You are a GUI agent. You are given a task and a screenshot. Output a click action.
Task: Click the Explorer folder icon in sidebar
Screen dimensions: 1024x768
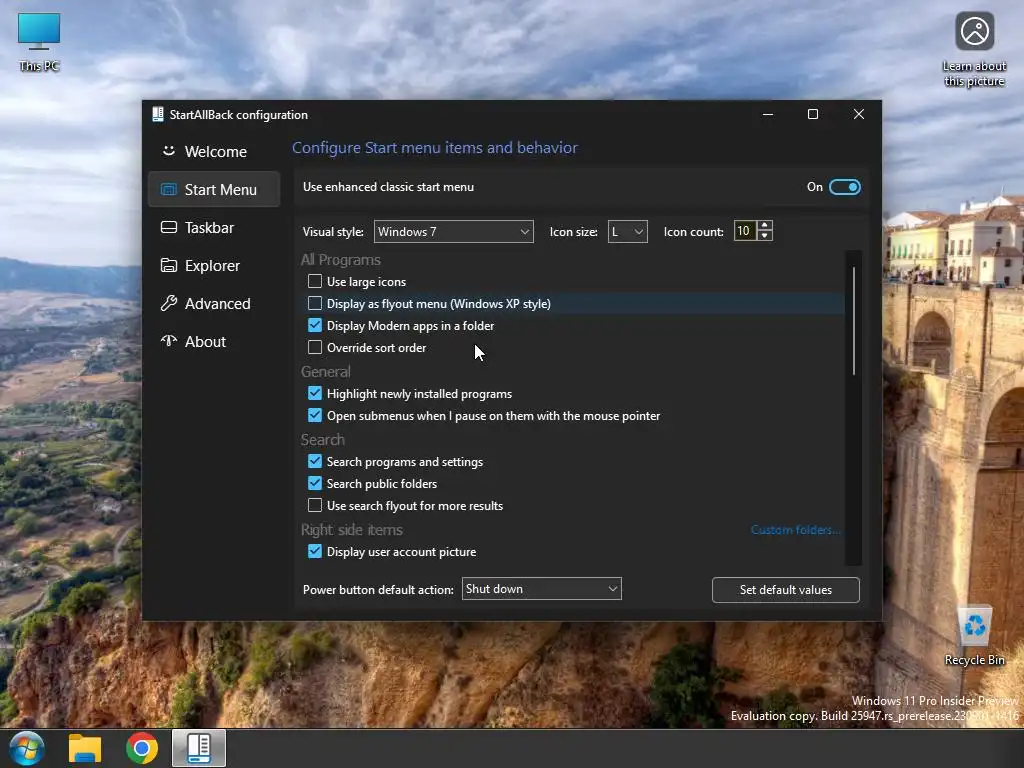pyautogui.click(x=168, y=265)
